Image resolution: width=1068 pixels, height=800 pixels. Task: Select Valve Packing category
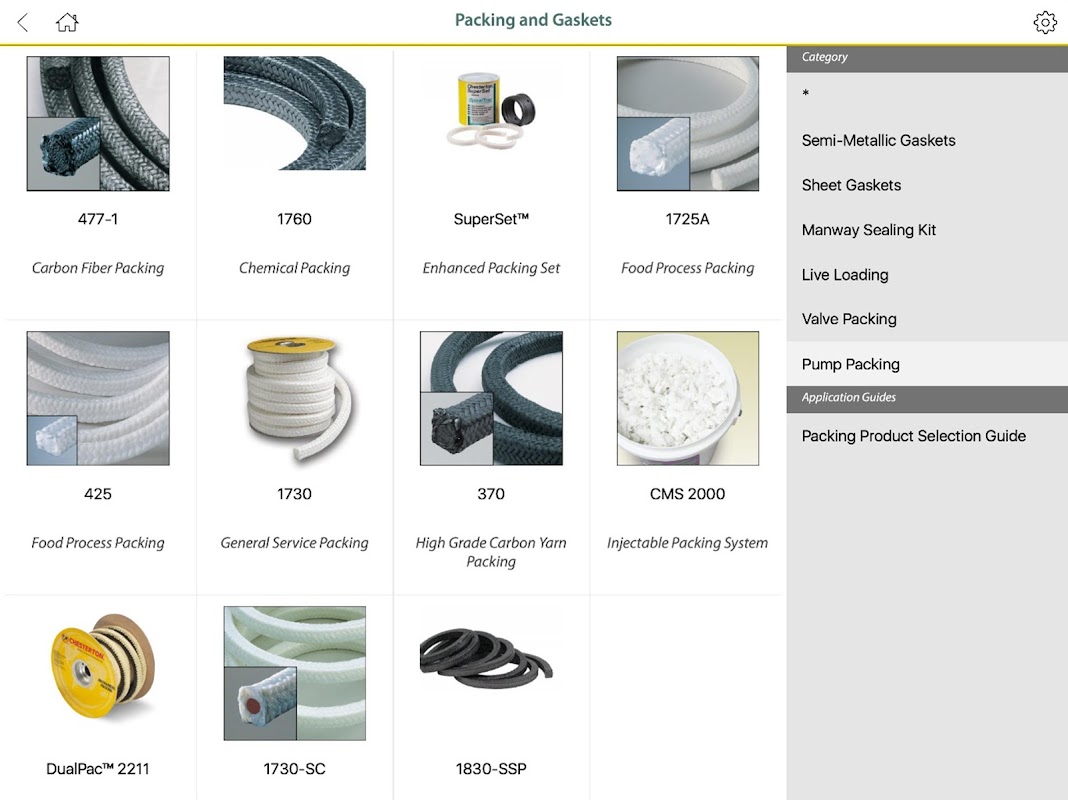point(927,319)
